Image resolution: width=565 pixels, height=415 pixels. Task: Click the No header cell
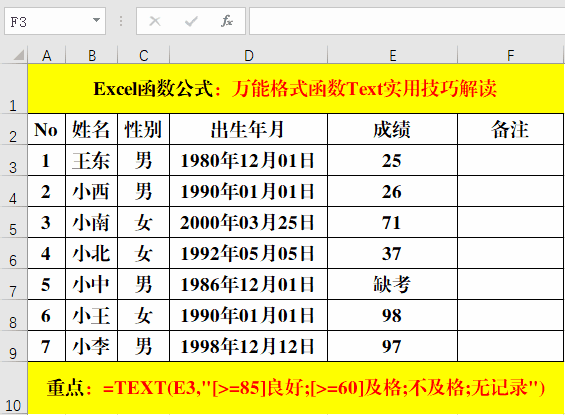tap(46, 129)
